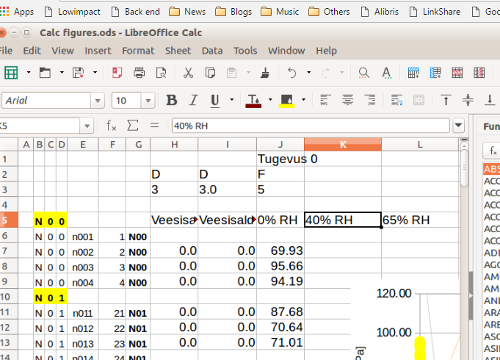The image size is (500, 360).
Task: Open the Save dropdown arrow
Action: 95,72
